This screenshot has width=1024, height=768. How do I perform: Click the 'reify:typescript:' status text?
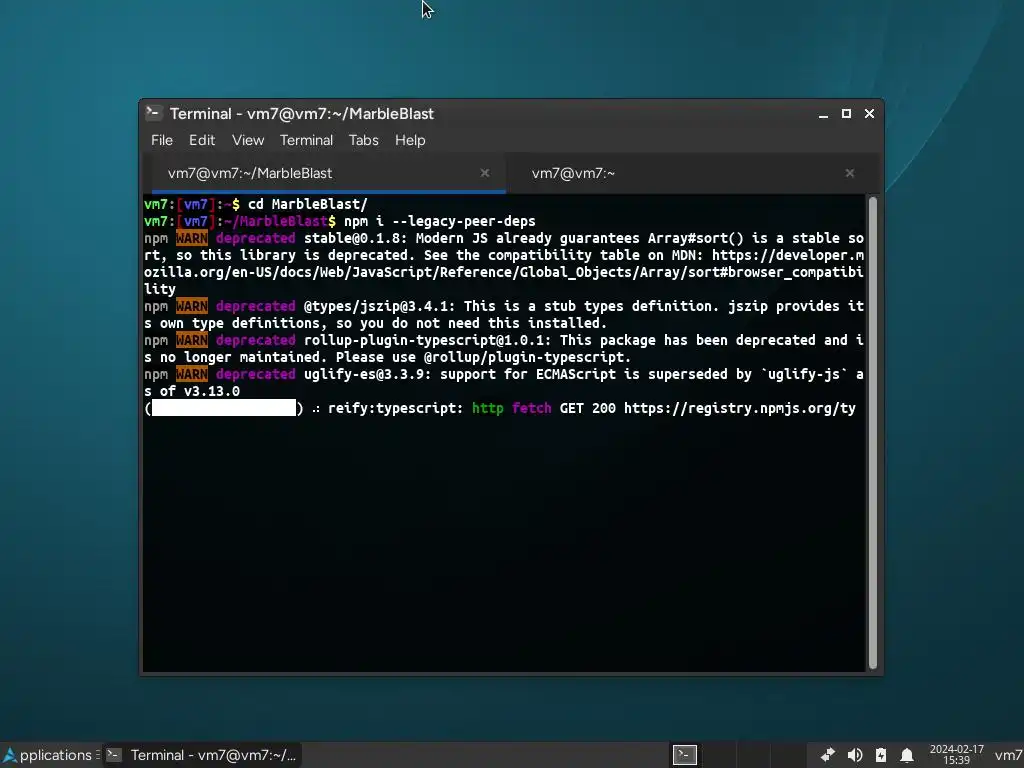point(396,408)
